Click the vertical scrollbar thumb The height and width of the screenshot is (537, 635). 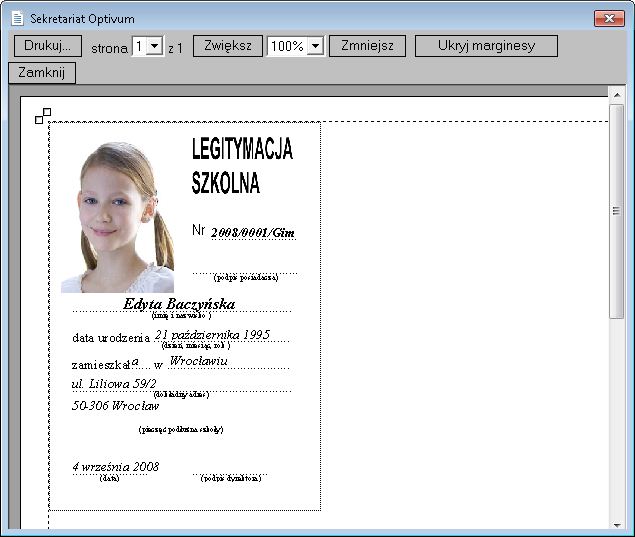(617, 211)
